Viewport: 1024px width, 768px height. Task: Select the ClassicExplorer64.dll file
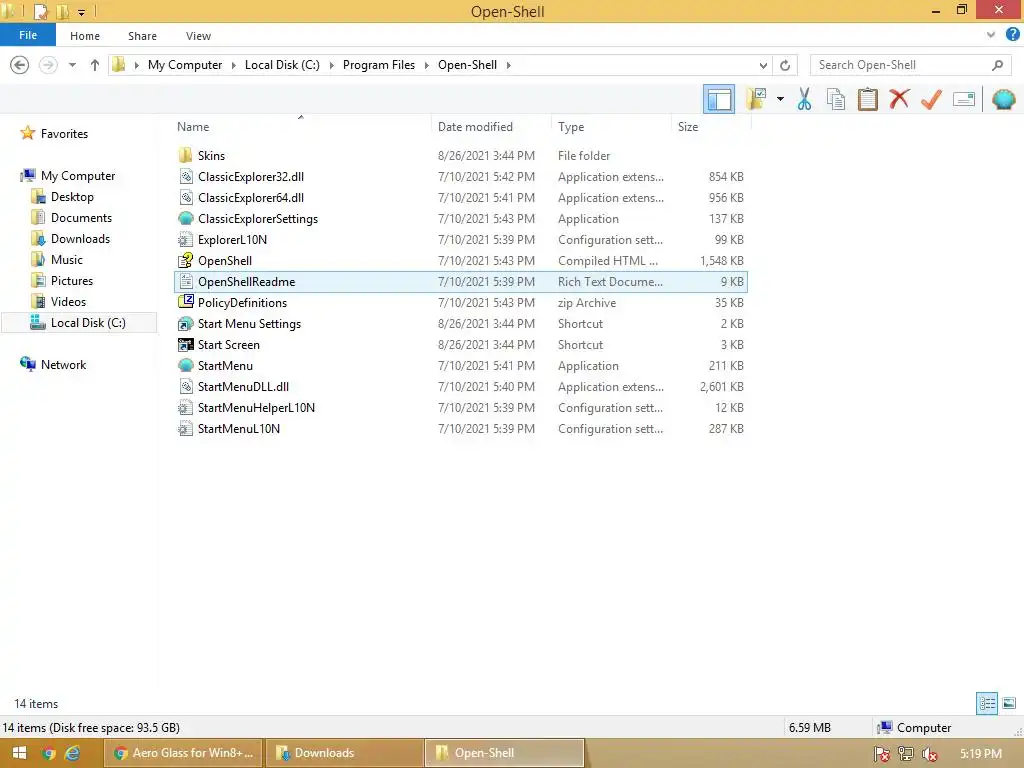[460, 197]
